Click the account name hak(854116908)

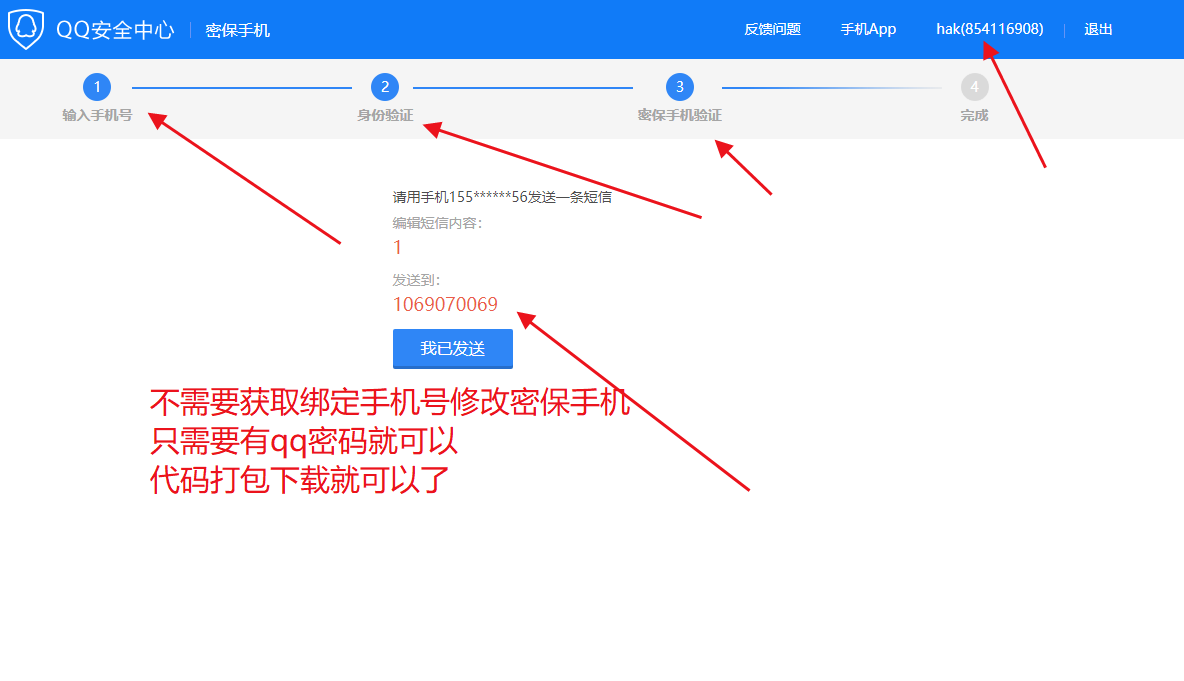pos(988,29)
